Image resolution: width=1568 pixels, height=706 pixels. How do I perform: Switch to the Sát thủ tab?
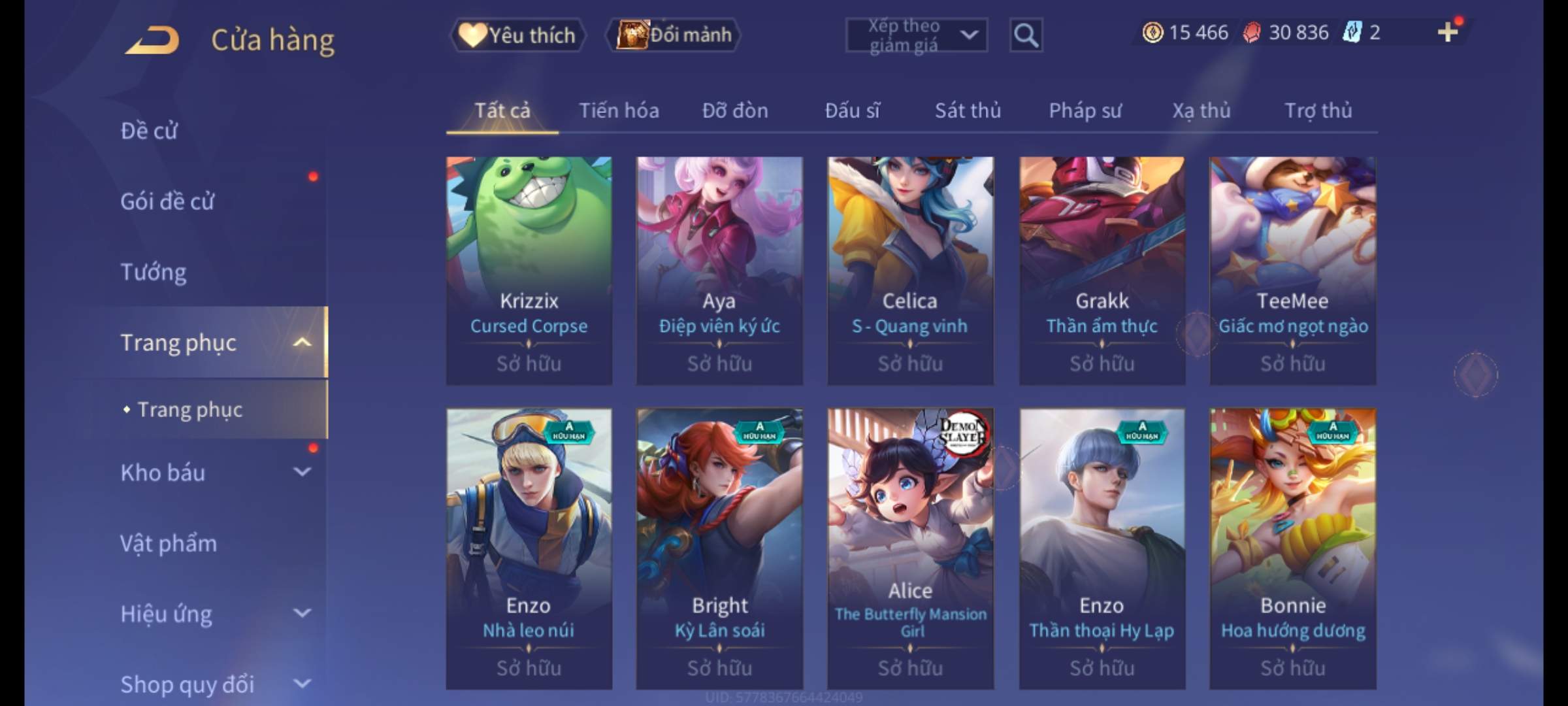pos(968,110)
